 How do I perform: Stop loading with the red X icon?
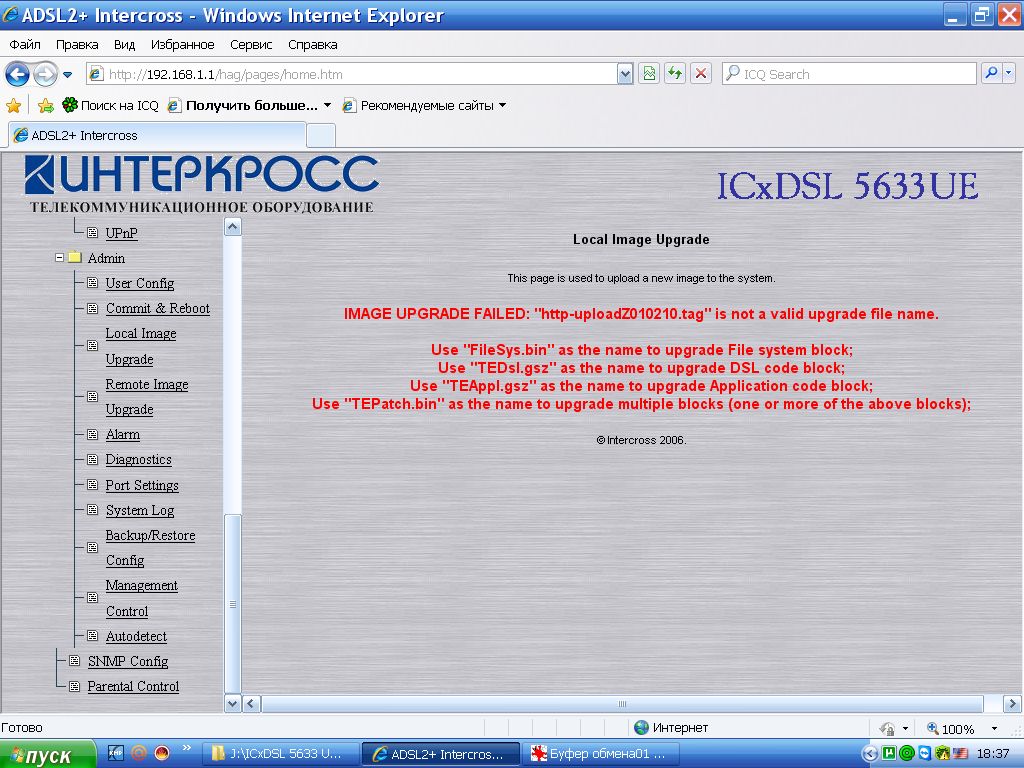pos(701,74)
